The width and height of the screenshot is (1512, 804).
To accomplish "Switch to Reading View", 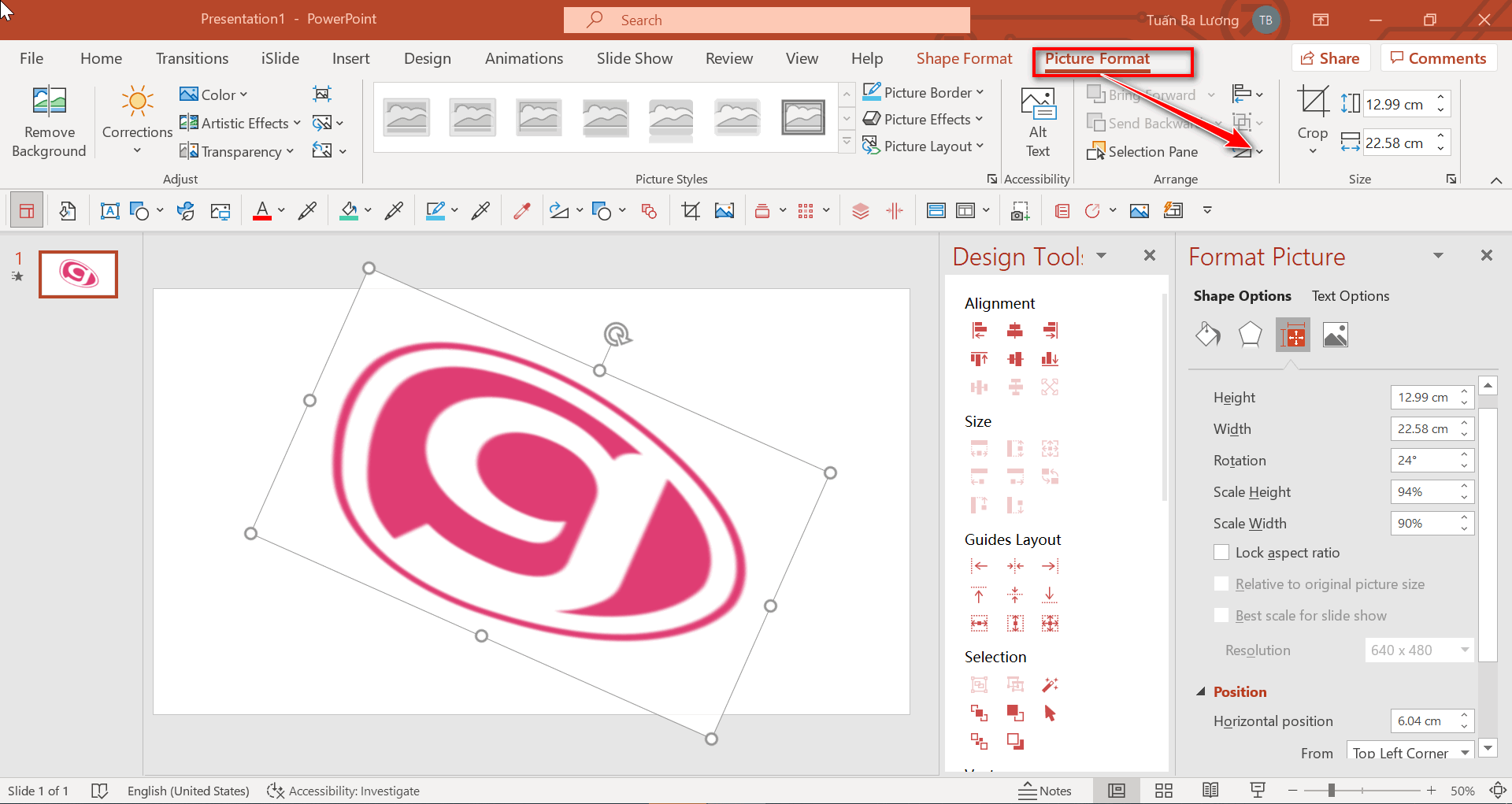I will pos(1210,791).
